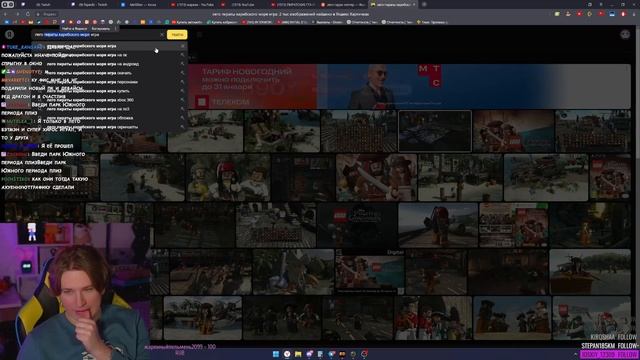This screenshot has width=640, height=360.
Task: Select suggestion ending with 'на ps3'
Action: (109, 109)
